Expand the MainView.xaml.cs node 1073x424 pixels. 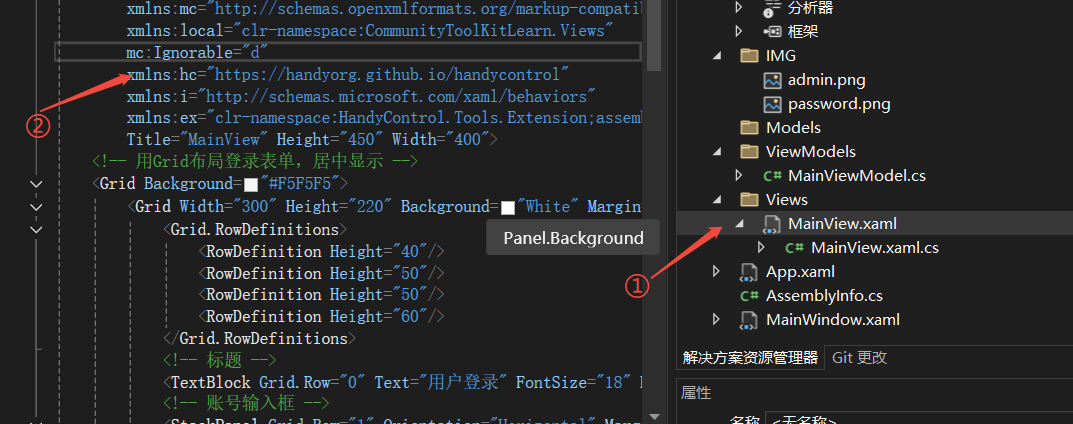(x=761, y=247)
